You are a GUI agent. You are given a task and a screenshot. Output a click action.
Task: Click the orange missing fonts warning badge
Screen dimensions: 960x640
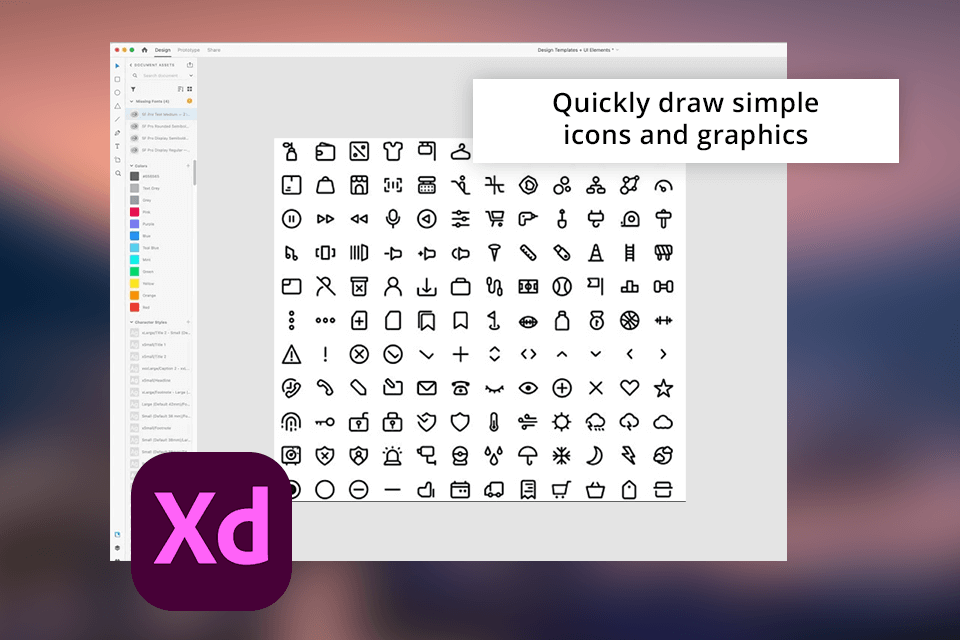[x=189, y=101]
